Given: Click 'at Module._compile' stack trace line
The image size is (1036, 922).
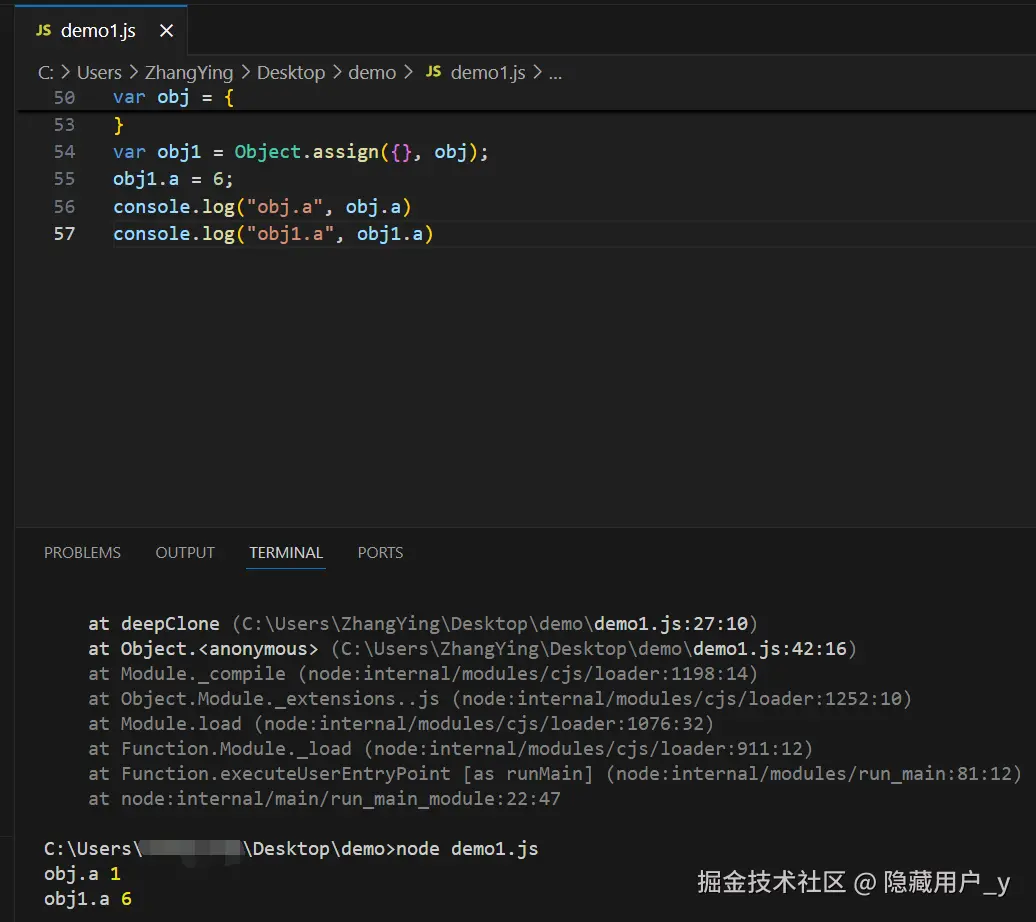Looking at the screenshot, I should click(423, 674).
